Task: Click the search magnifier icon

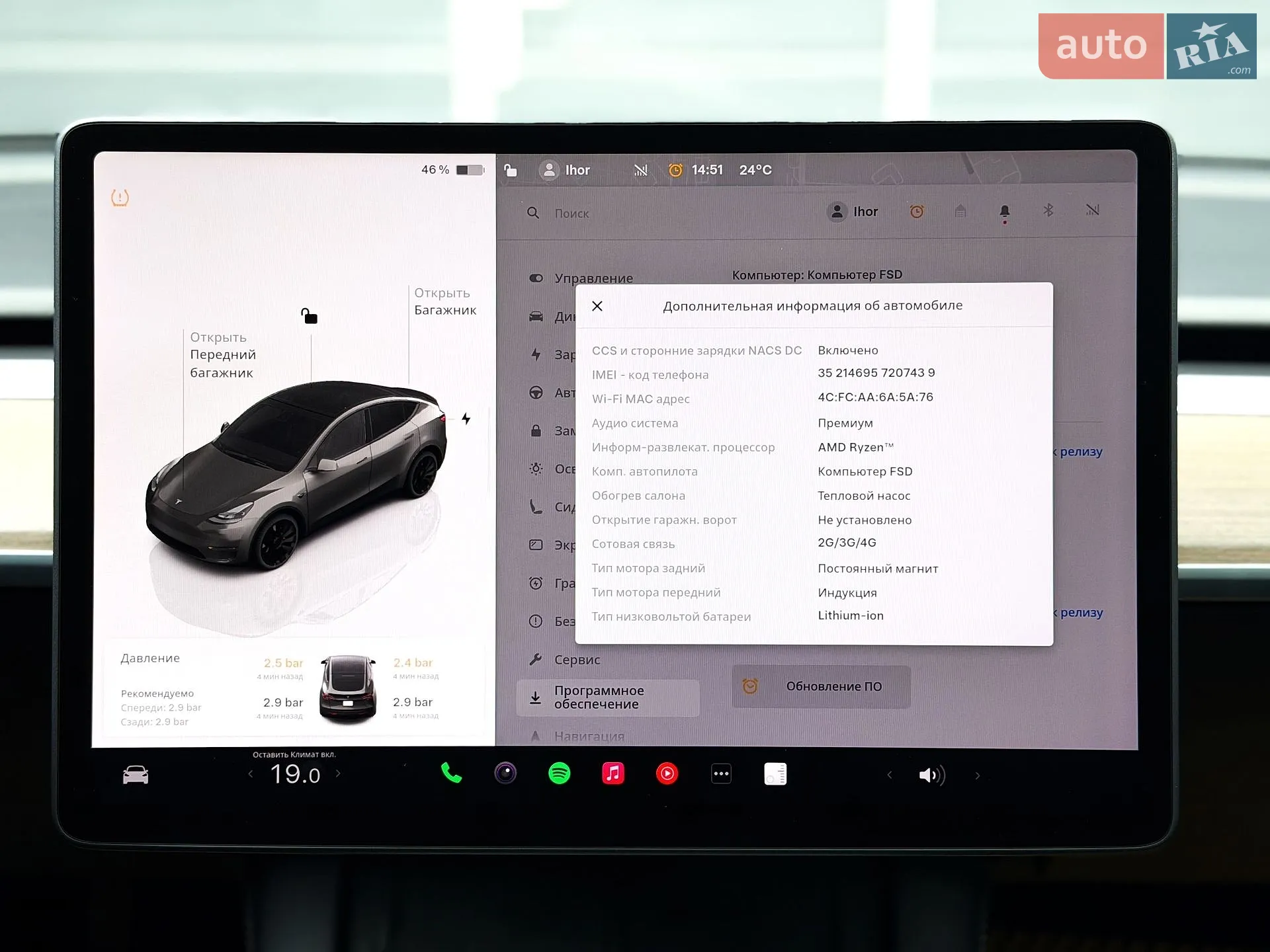Action: [x=533, y=213]
